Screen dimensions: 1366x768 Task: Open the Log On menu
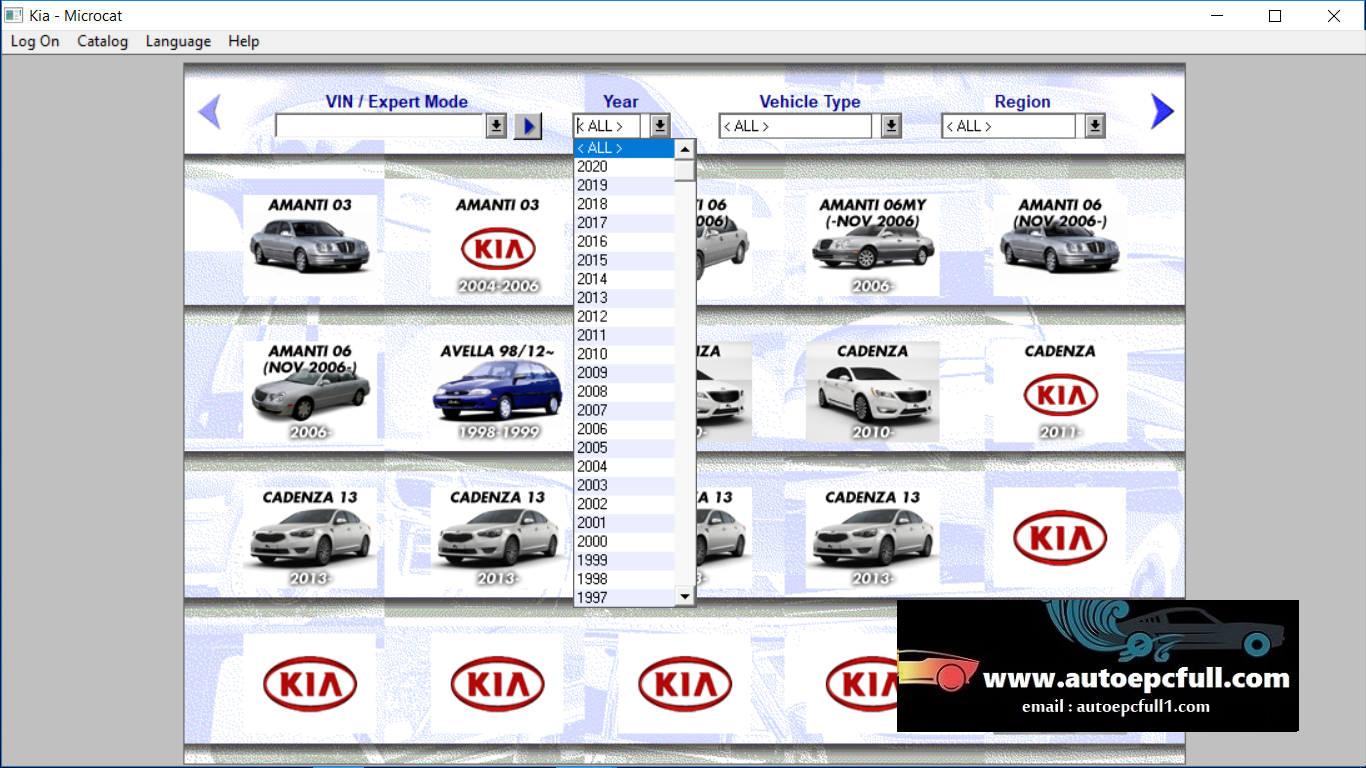pyautogui.click(x=35, y=41)
